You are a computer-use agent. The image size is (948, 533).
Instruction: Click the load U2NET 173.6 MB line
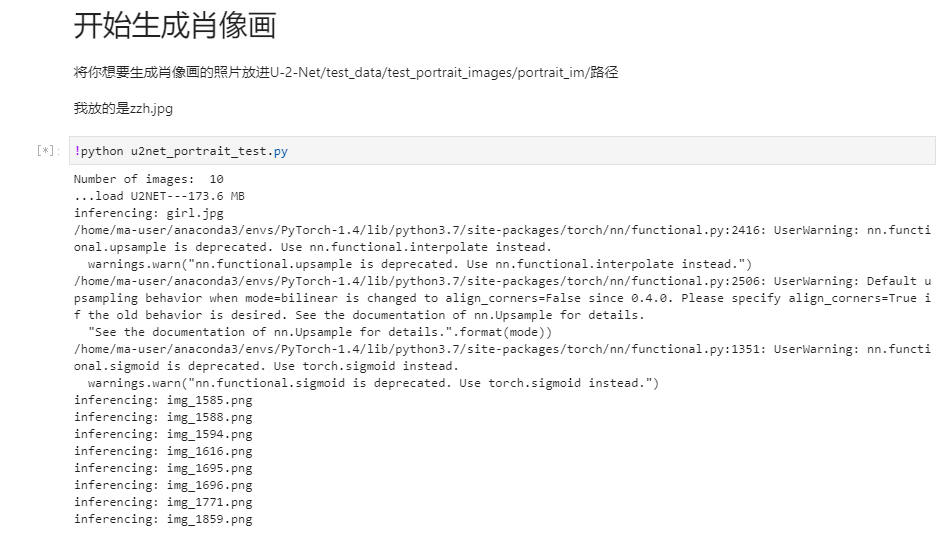(159, 197)
